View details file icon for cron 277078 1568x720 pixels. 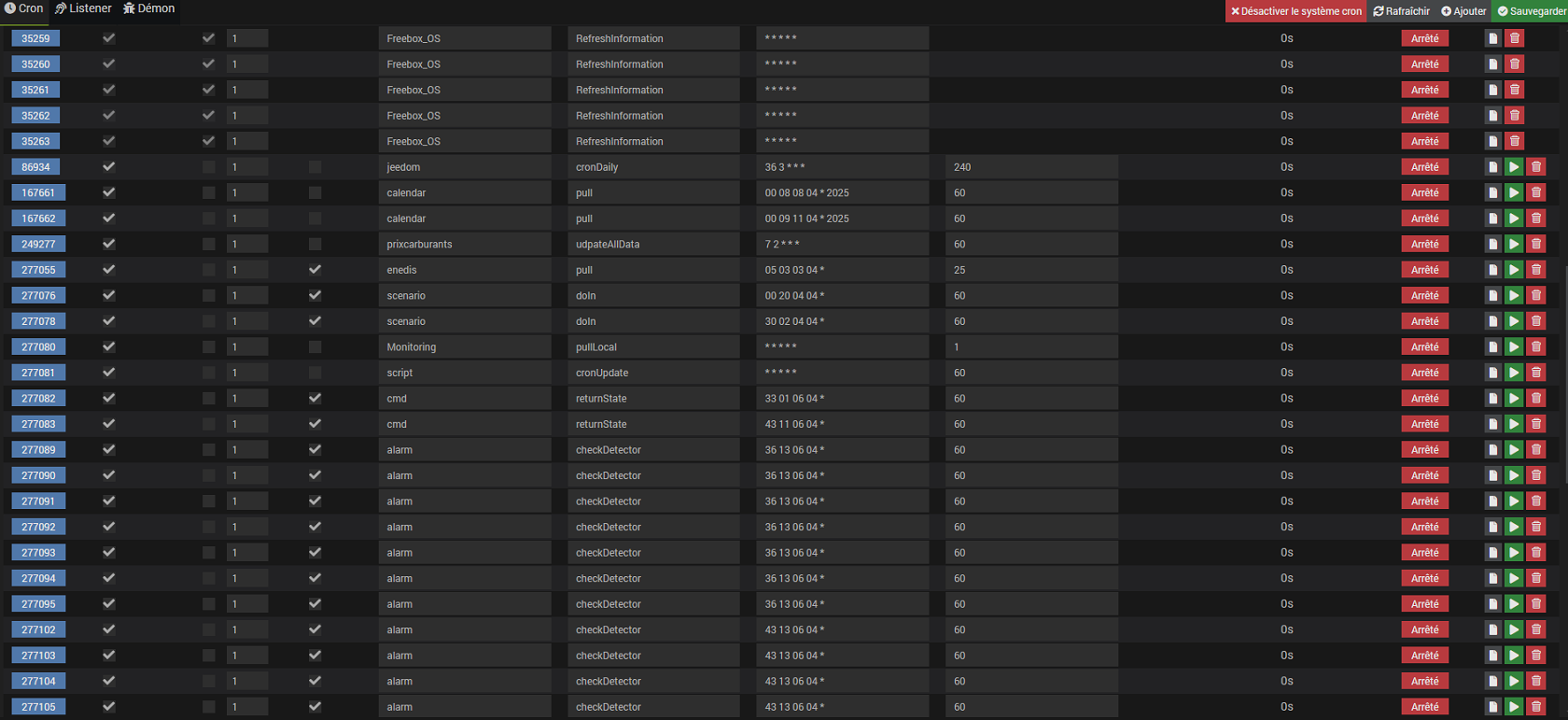1493,321
